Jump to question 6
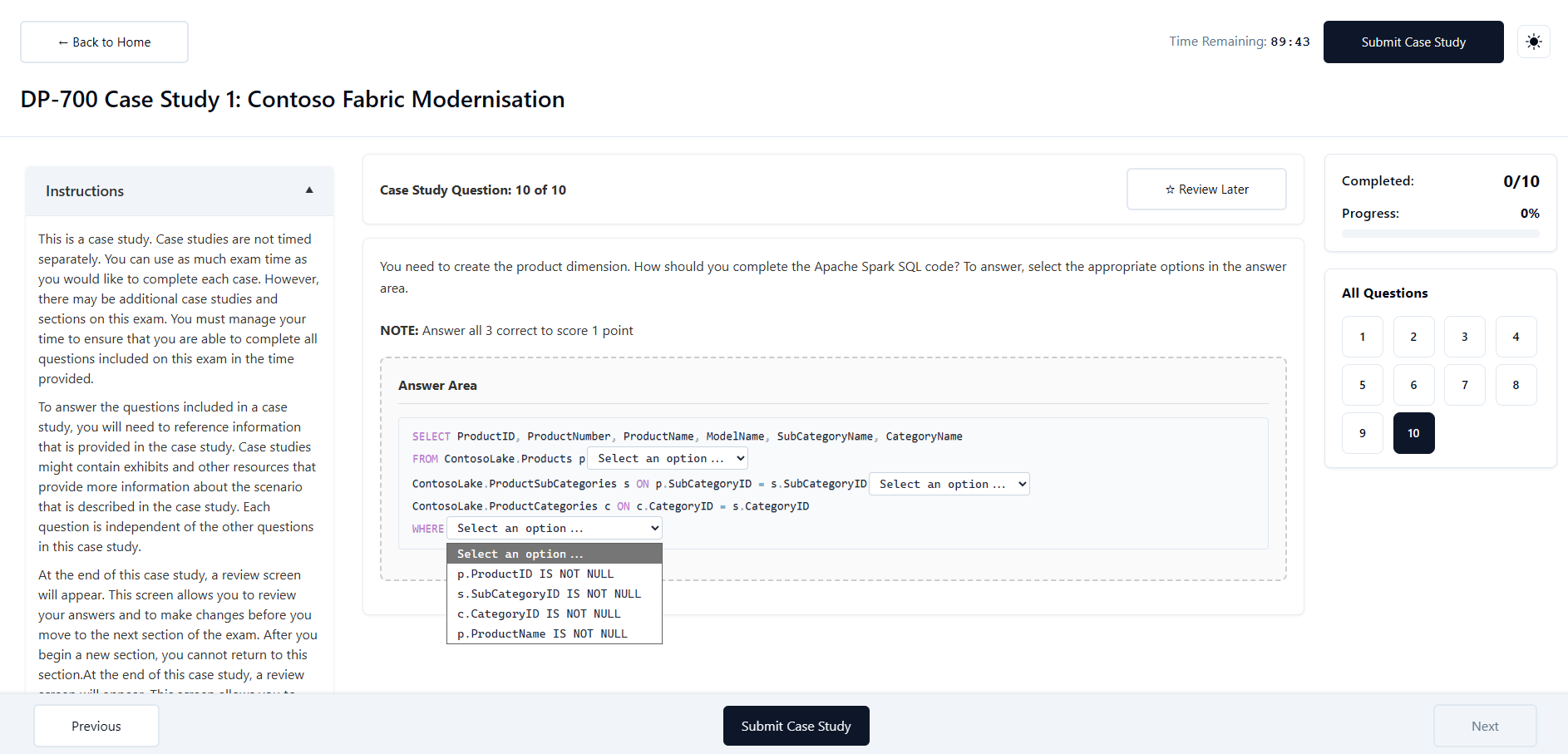1568x754 pixels. [1413, 385]
